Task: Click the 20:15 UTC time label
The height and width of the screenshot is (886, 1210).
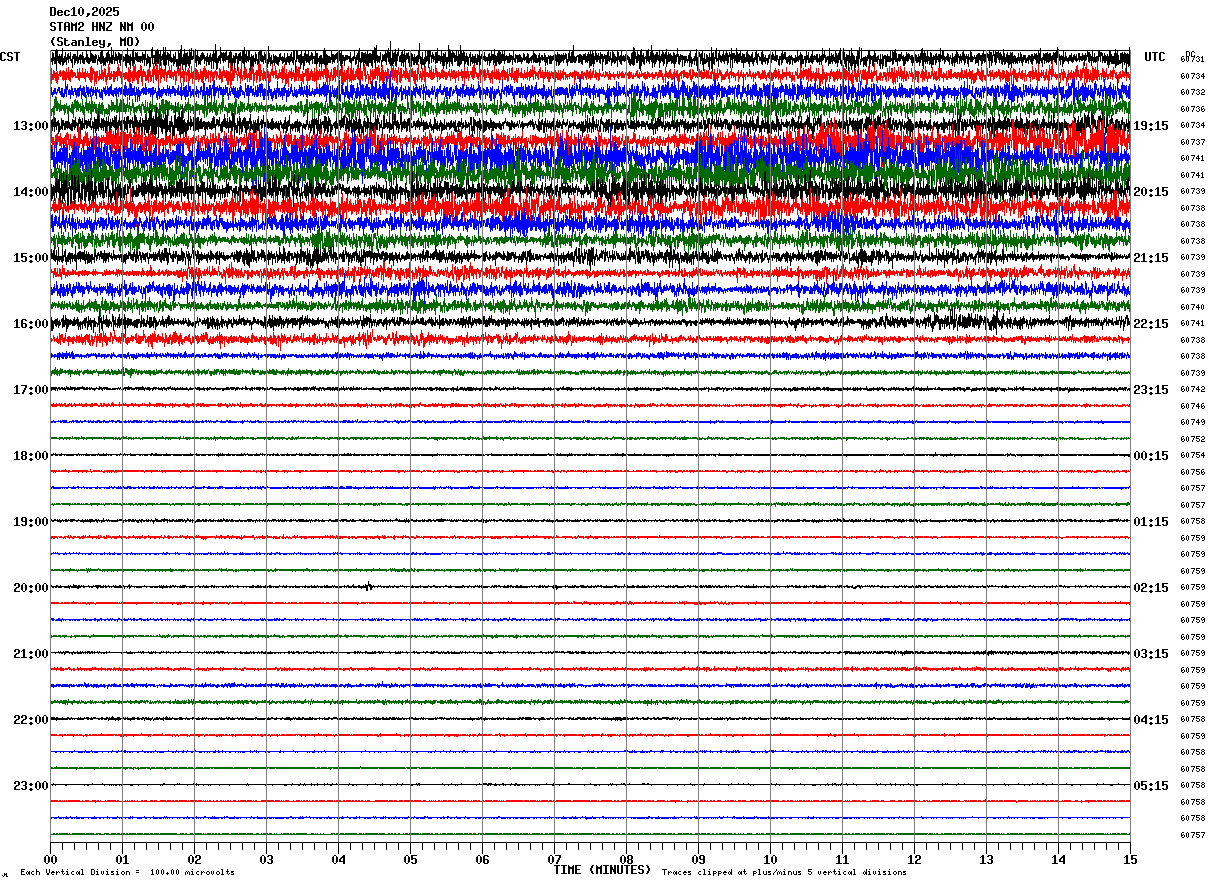Action: (x=1150, y=192)
